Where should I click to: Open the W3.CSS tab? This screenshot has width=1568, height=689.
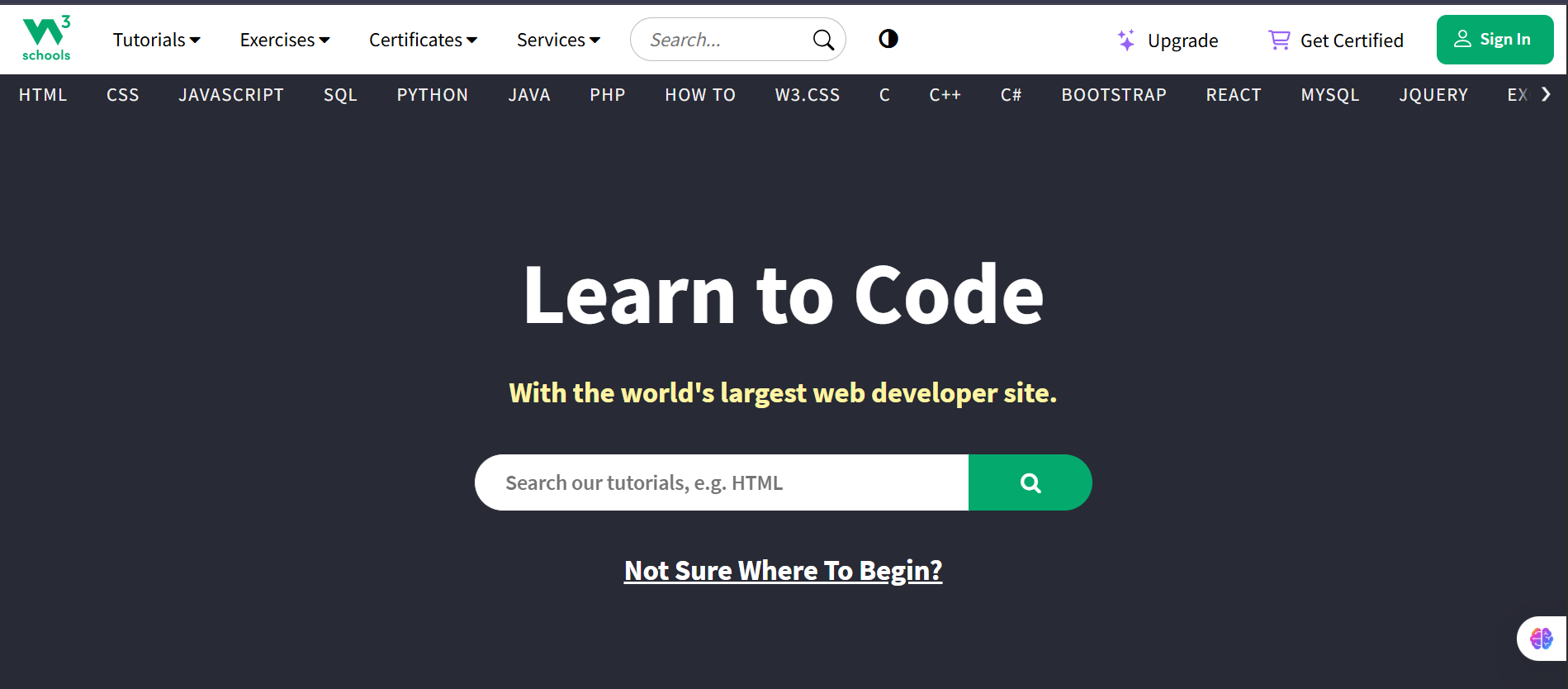(808, 95)
